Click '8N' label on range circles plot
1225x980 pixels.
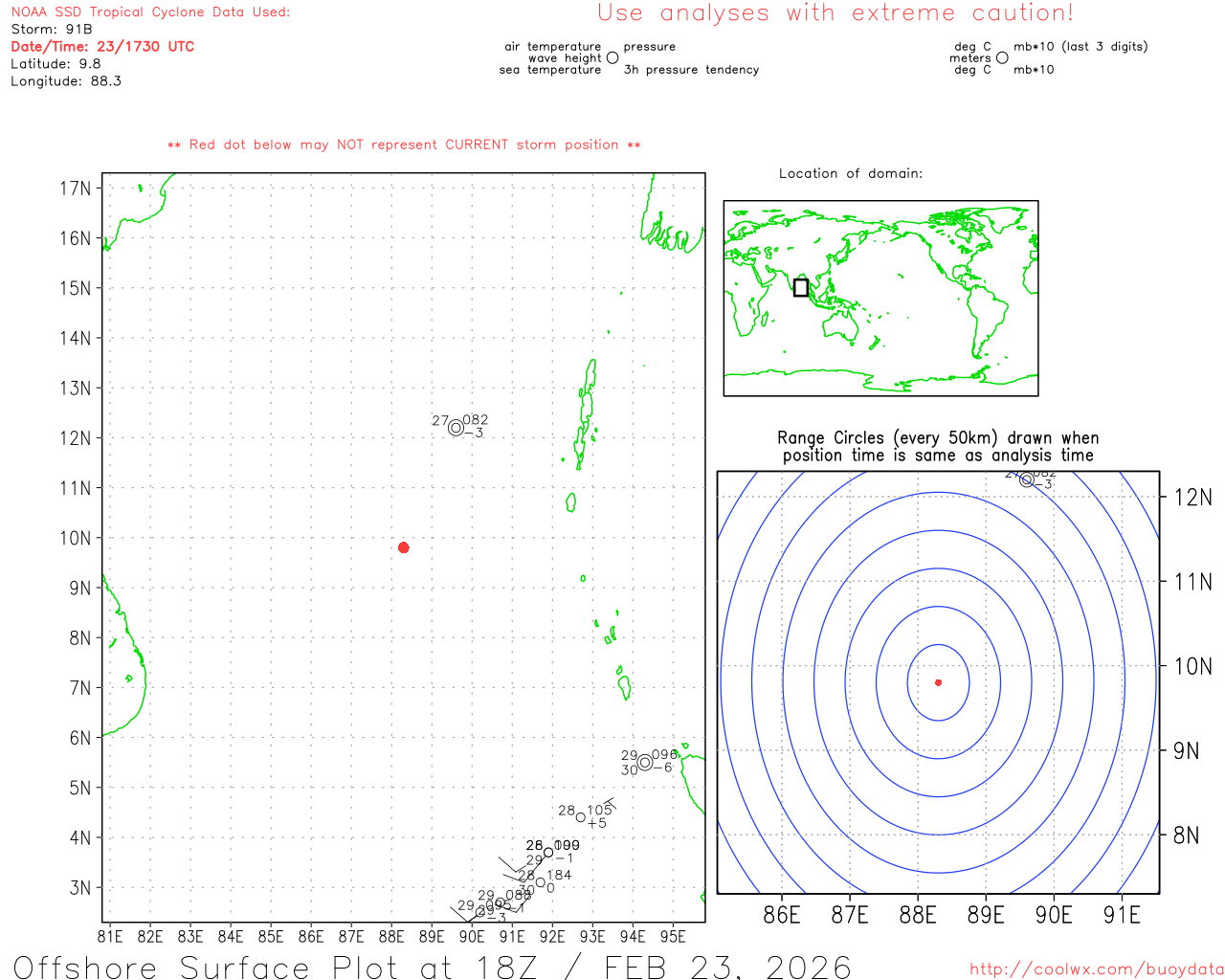click(1187, 835)
